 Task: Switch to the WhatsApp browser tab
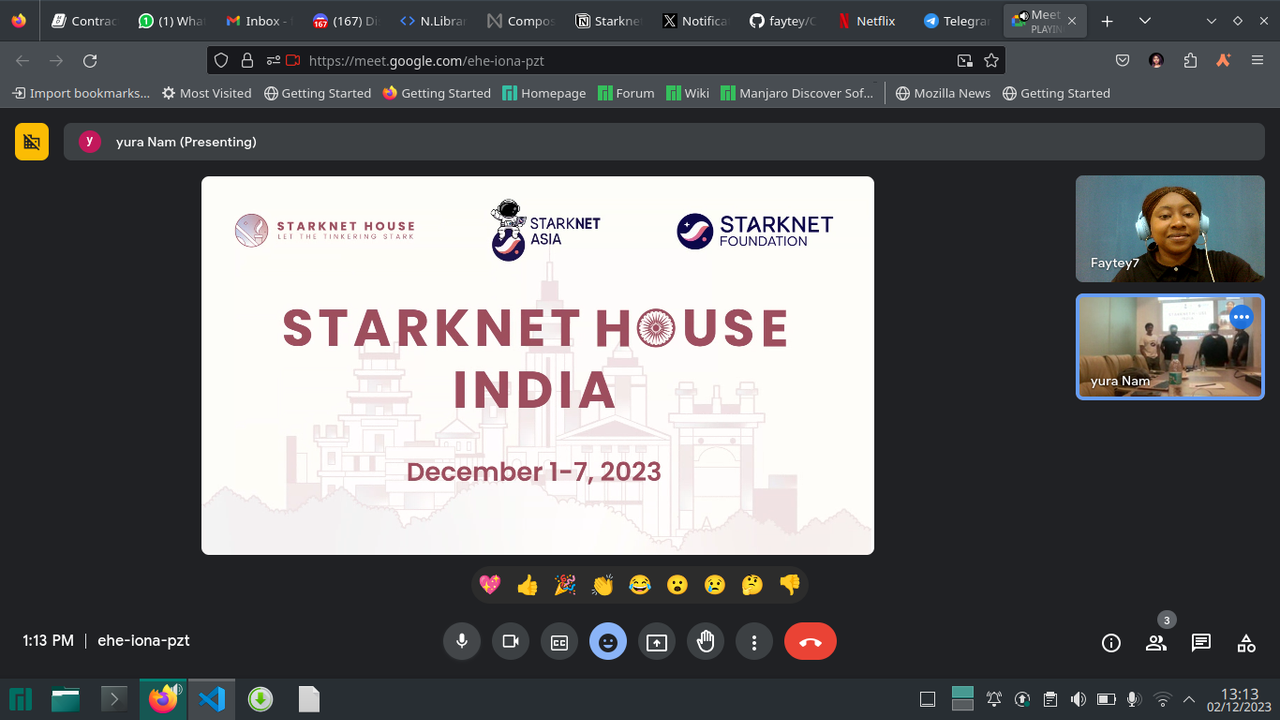pos(171,21)
